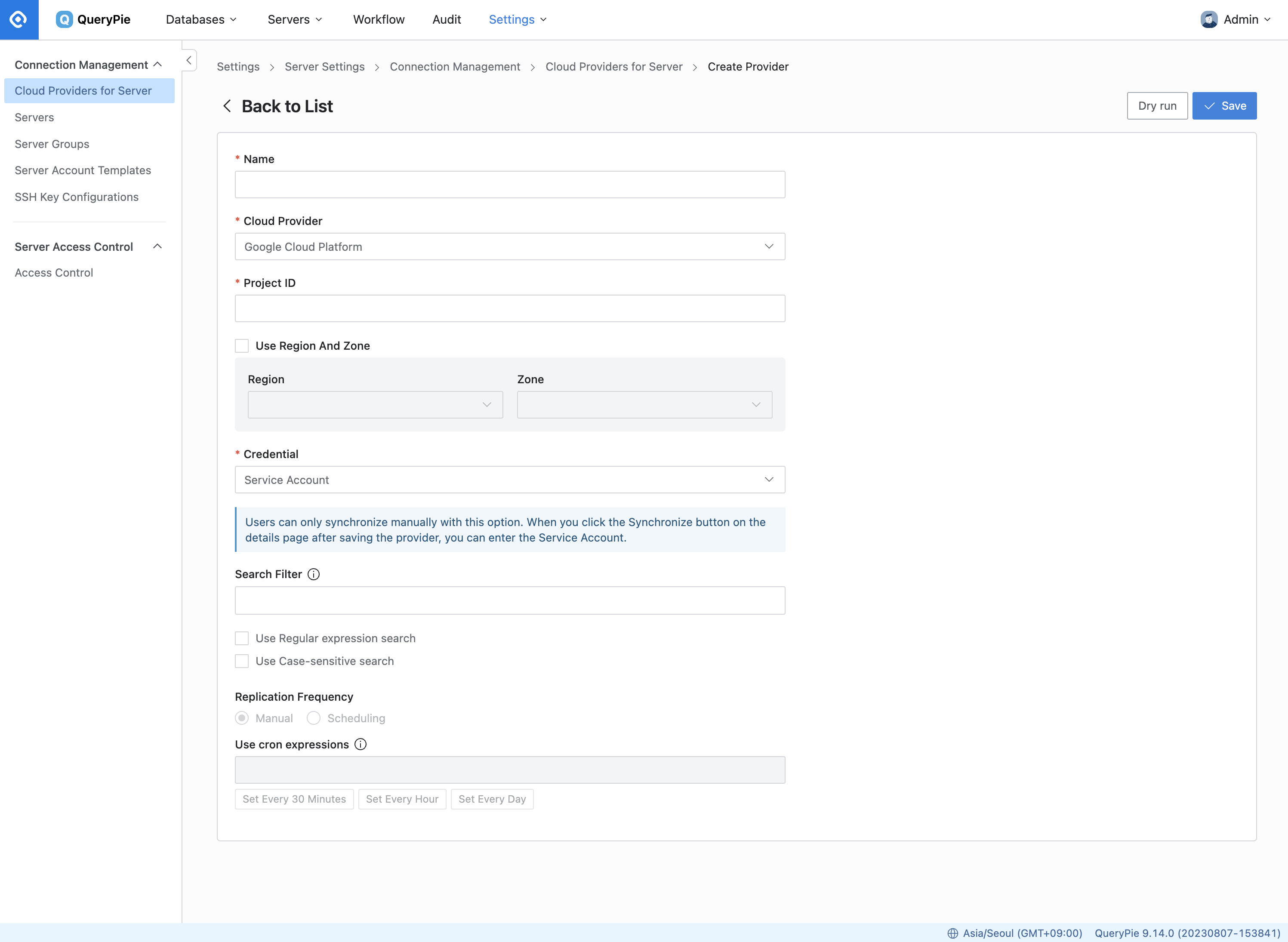Click the cron expressions input field
Image resolution: width=1288 pixels, height=942 pixels.
510,770
